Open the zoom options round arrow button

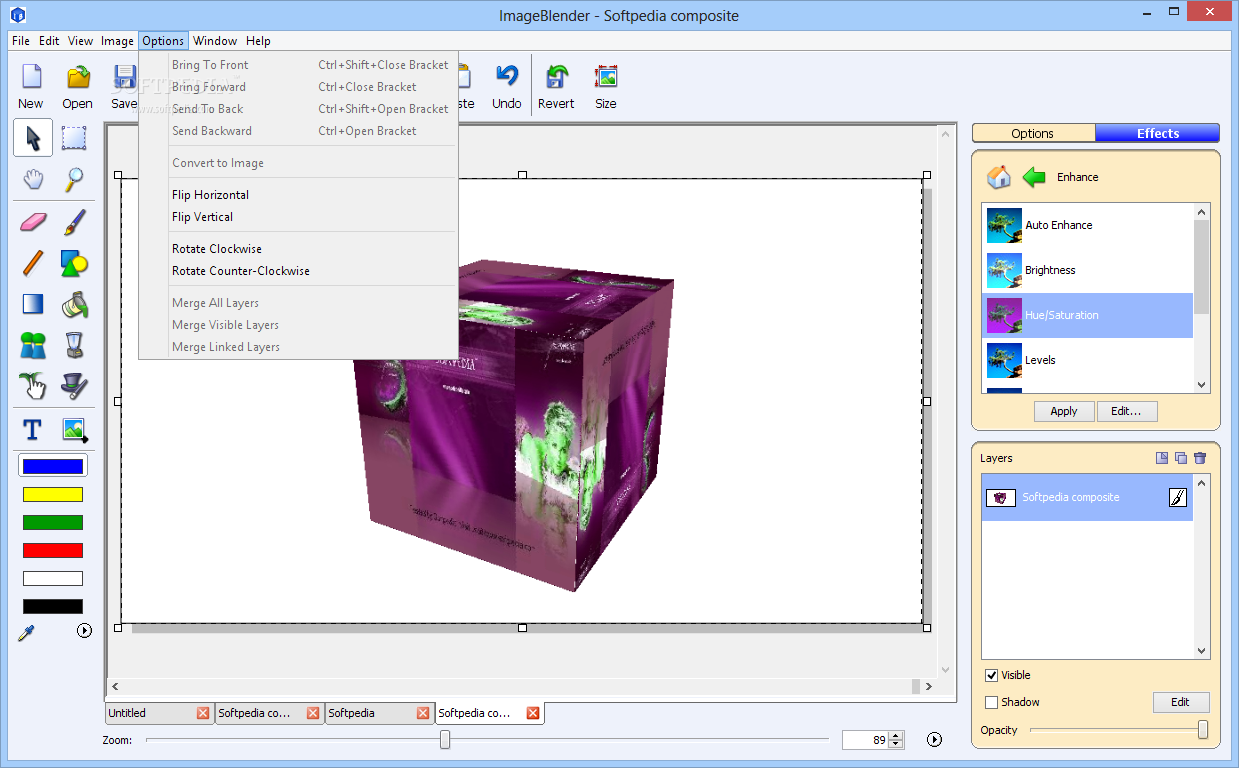[934, 740]
